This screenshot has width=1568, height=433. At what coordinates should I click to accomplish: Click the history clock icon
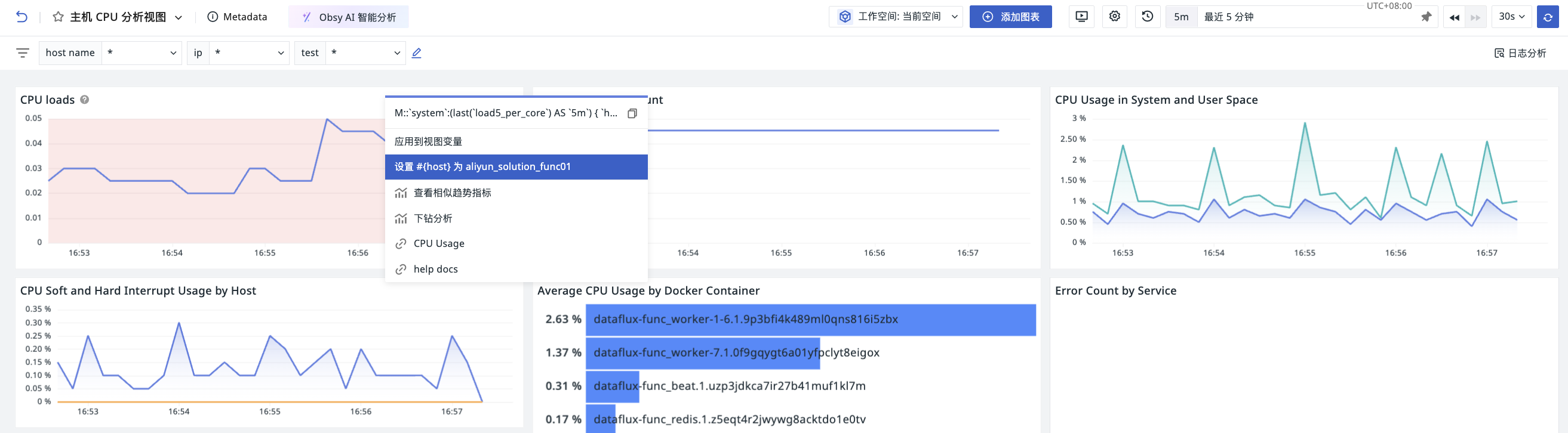[x=1147, y=17]
